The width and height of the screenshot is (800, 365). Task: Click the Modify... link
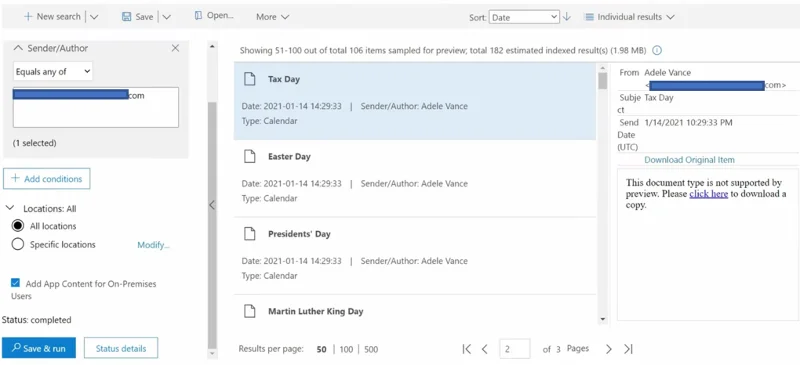pos(153,245)
